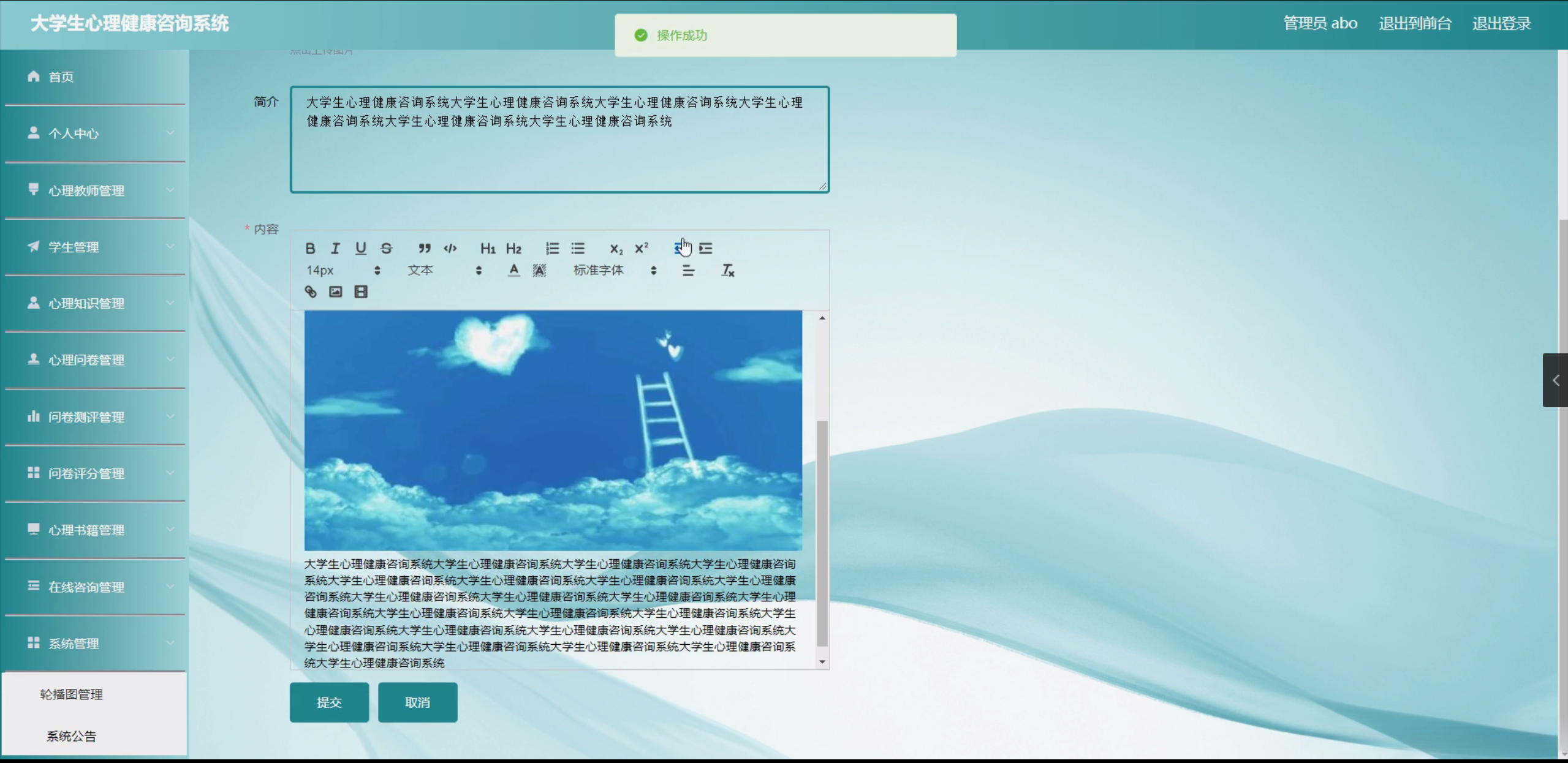Toggle bold formatting in editor toolbar
This screenshot has width=1568, height=763.
(x=310, y=248)
